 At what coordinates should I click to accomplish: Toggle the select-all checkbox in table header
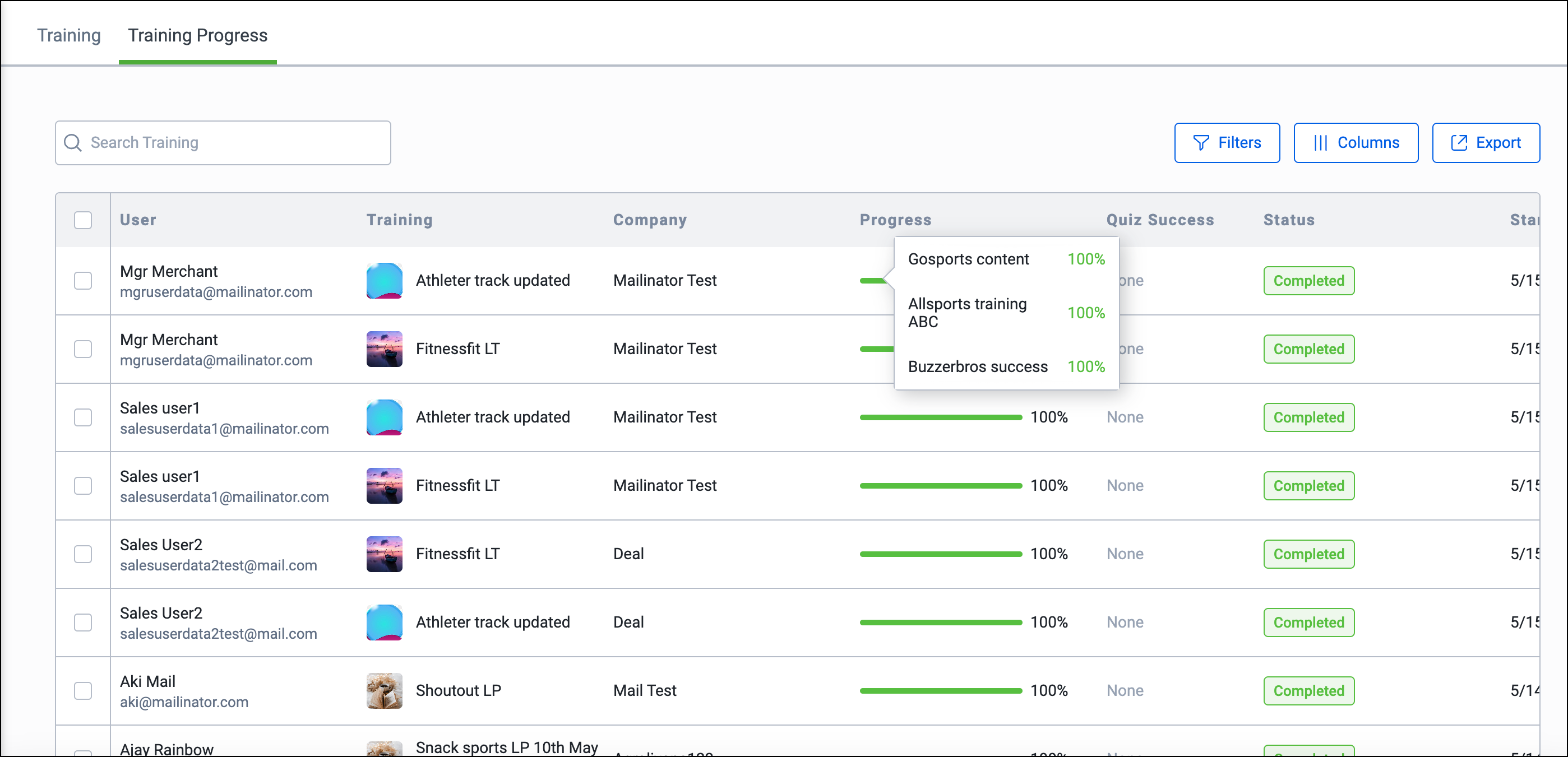(x=83, y=220)
